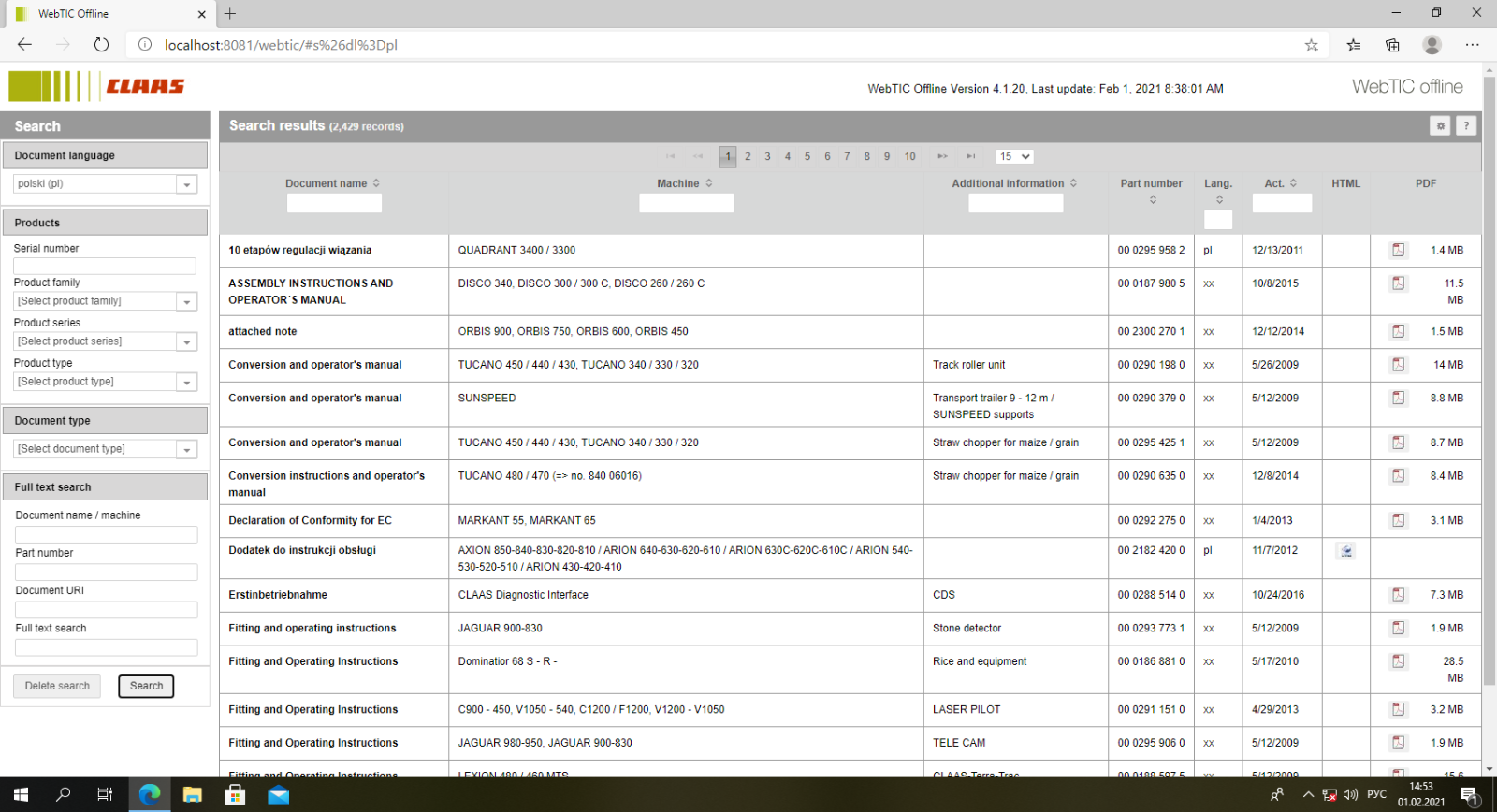1497x812 pixels.
Task: Click Delete search button
Action: click(x=57, y=686)
